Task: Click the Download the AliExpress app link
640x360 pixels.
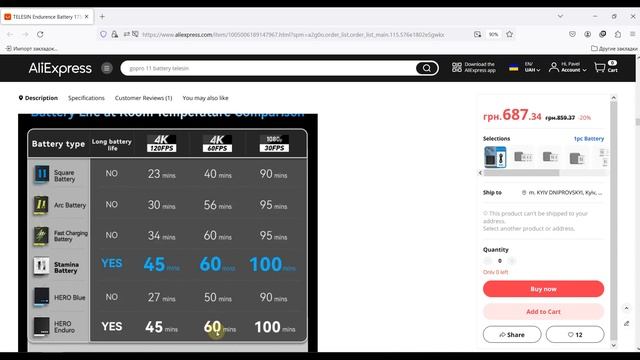Action: 480,67
